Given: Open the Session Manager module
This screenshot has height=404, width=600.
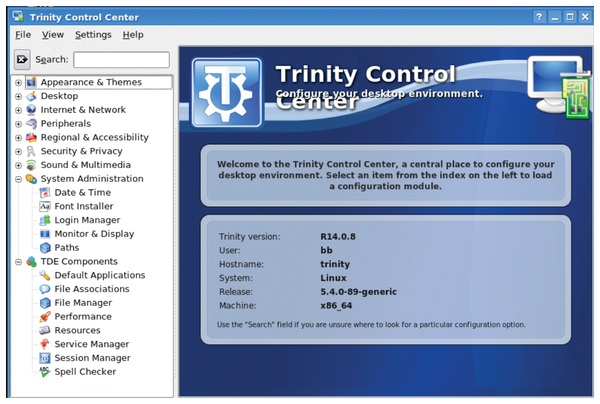Looking at the screenshot, I should coord(92,358).
